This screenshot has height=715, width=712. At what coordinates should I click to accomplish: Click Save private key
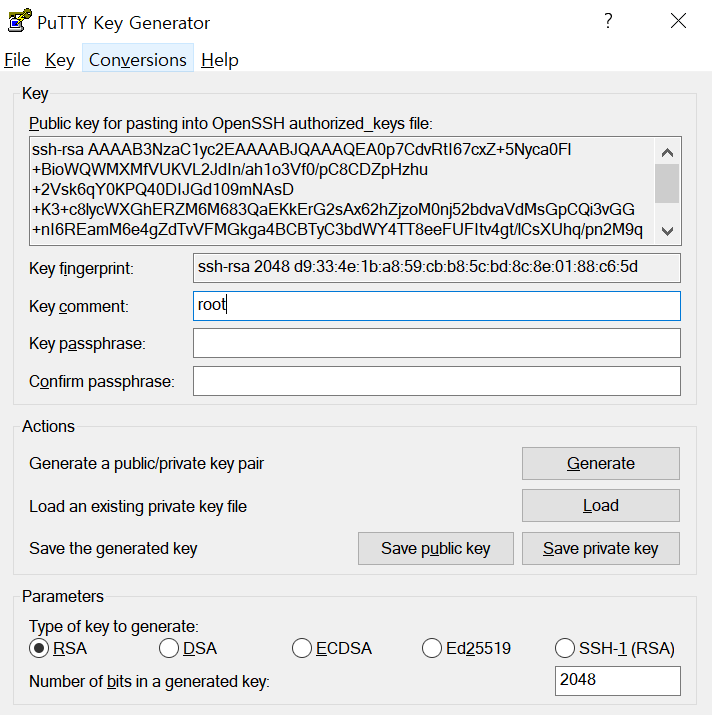pos(600,548)
